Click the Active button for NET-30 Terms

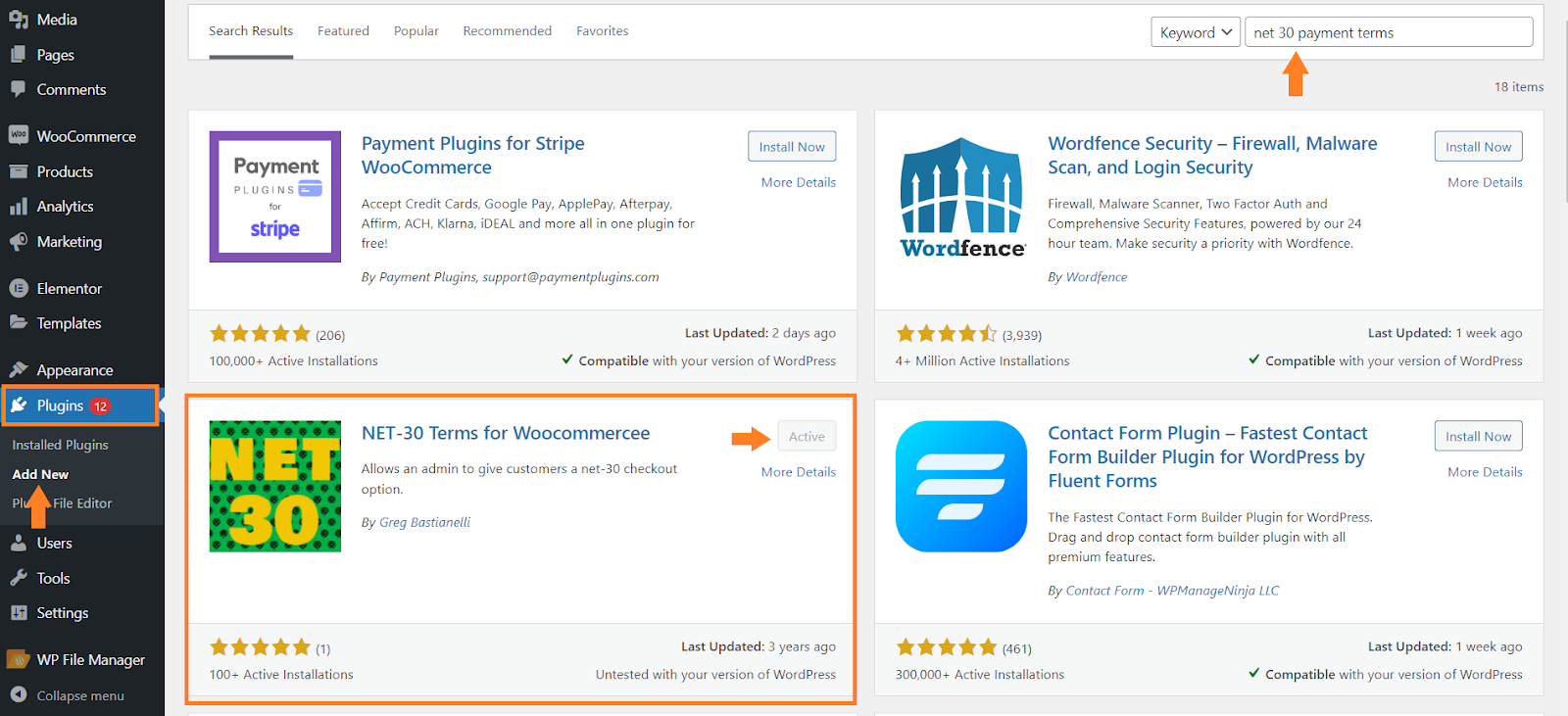[x=807, y=437]
